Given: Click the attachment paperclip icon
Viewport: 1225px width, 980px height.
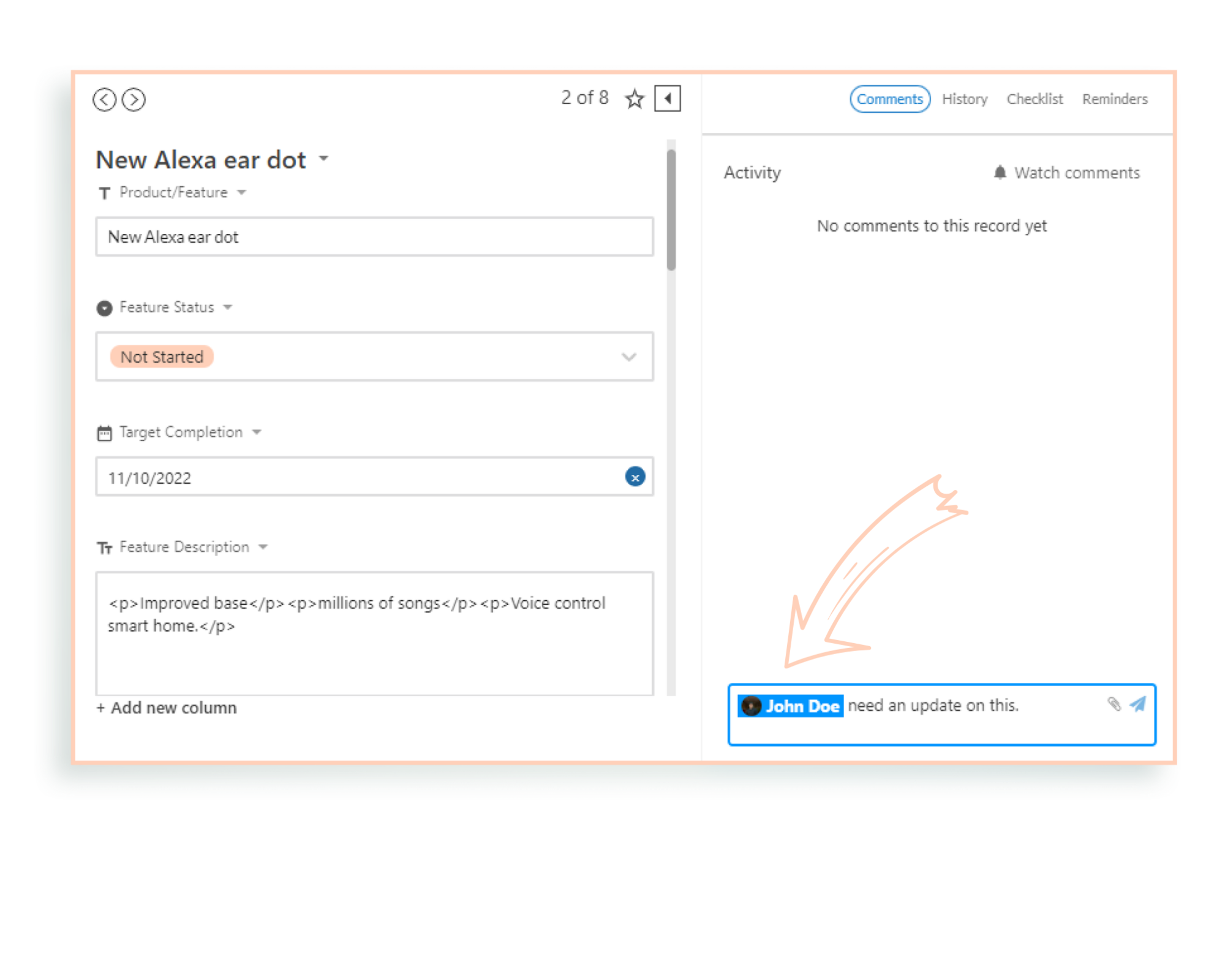Looking at the screenshot, I should click(1114, 704).
